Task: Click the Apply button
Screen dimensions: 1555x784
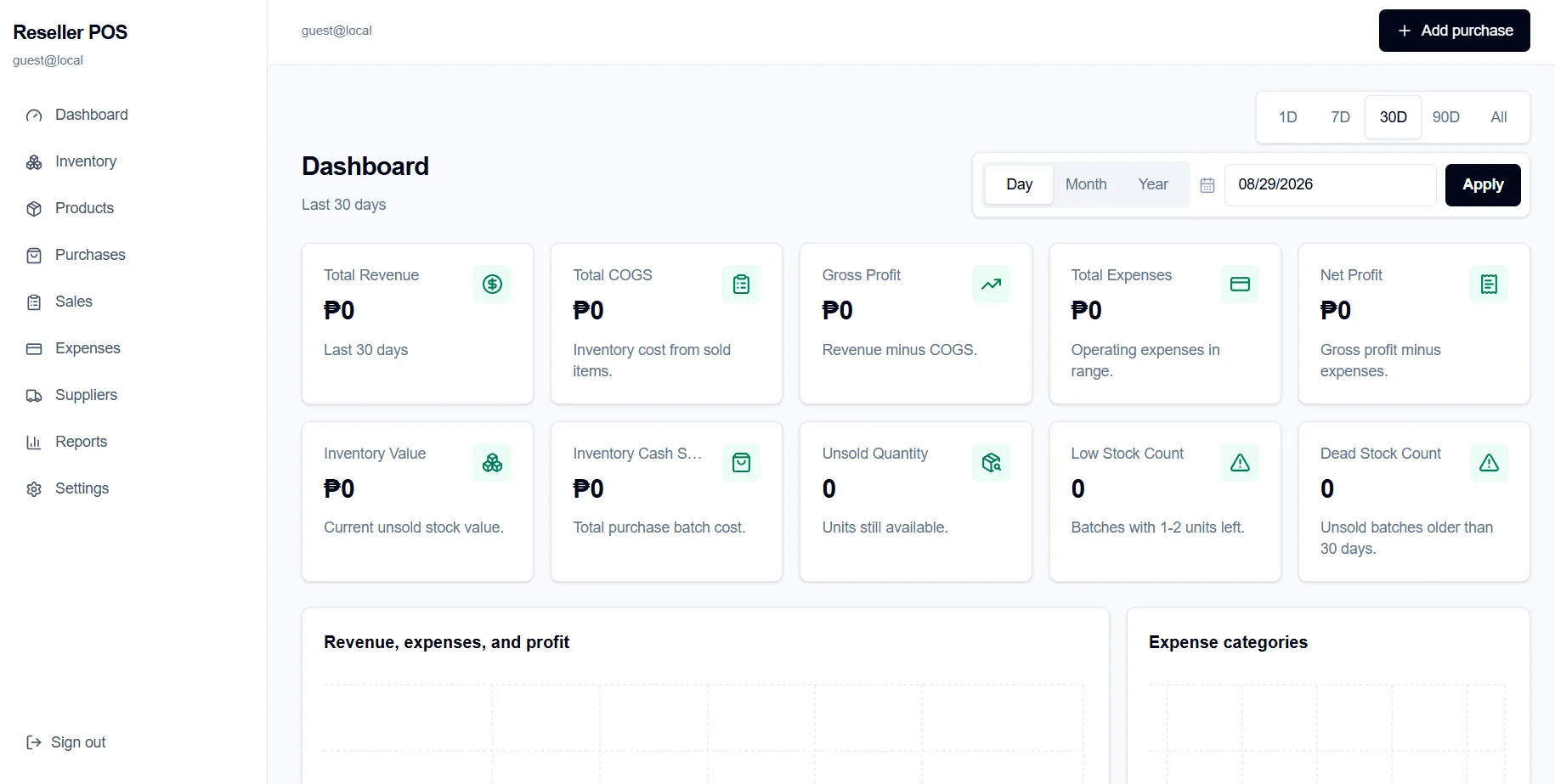Action: click(1483, 185)
